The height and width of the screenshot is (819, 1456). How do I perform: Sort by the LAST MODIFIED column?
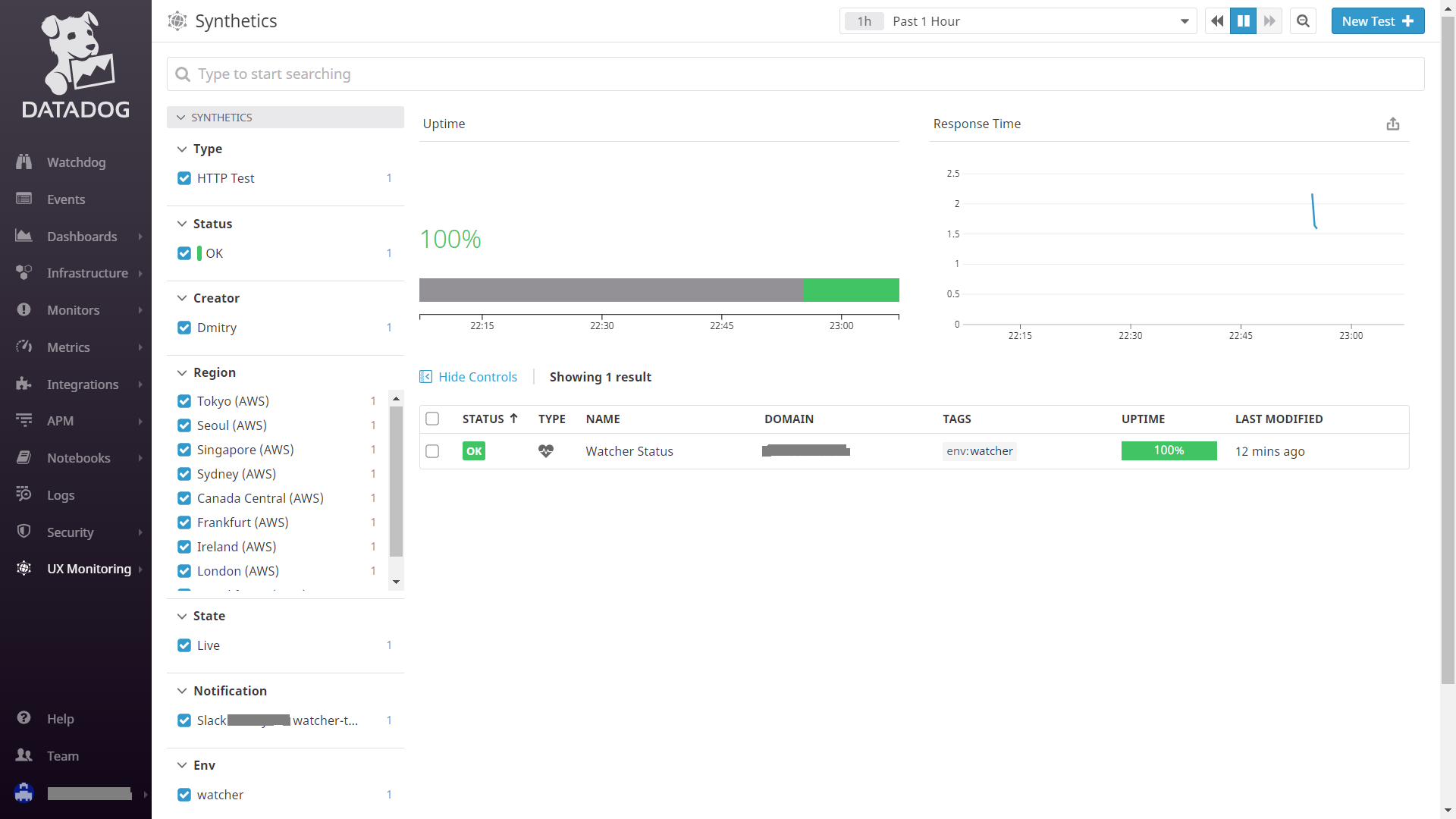(1279, 419)
